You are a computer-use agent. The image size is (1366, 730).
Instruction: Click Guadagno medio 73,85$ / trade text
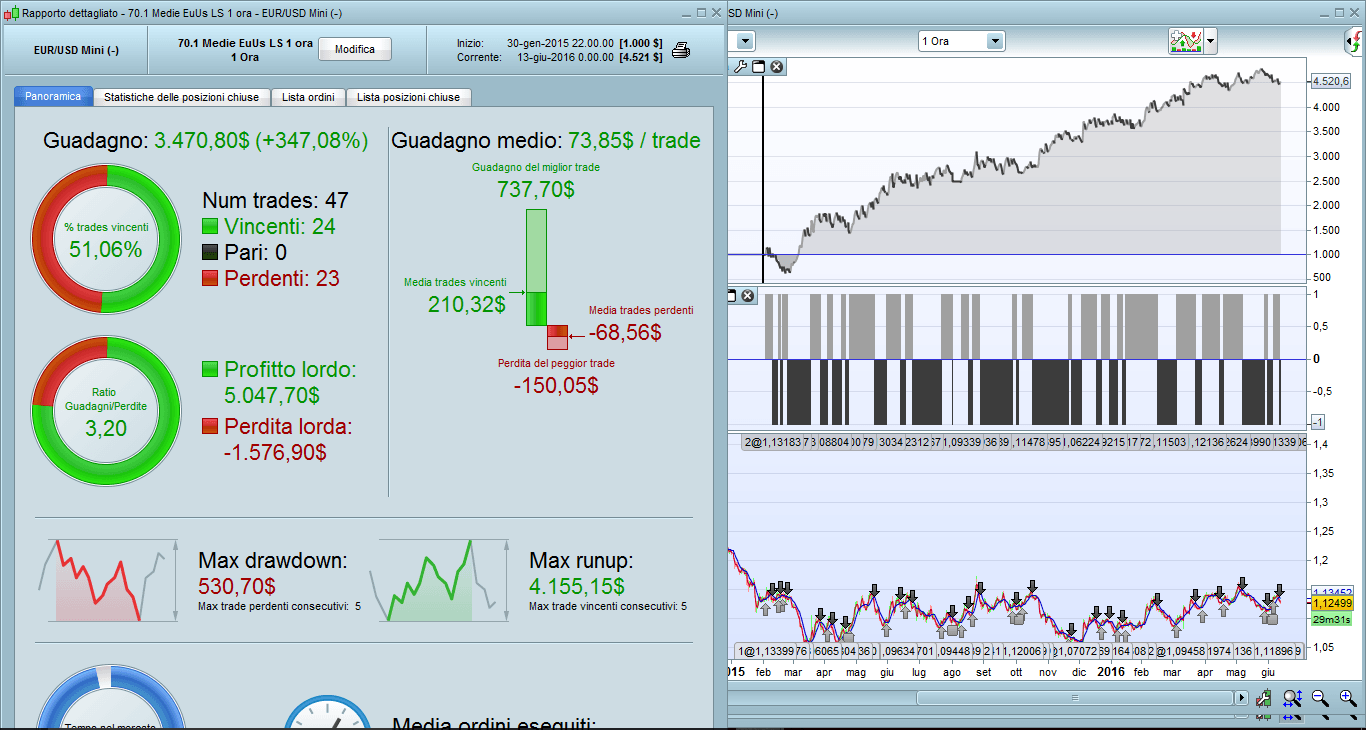[x=546, y=141]
